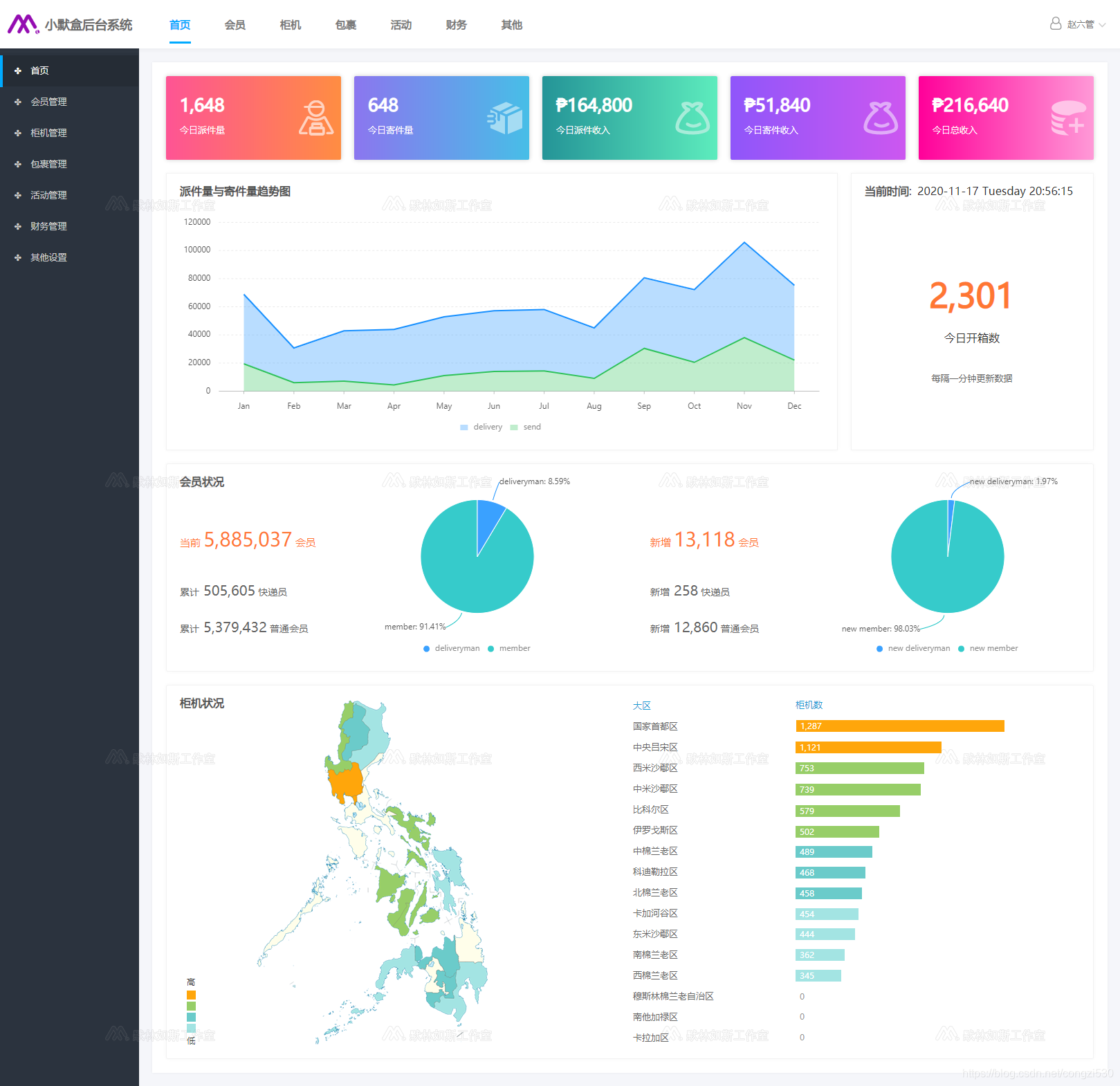
Task: Open 包裹管理 in the sidebar
Action: click(69, 164)
